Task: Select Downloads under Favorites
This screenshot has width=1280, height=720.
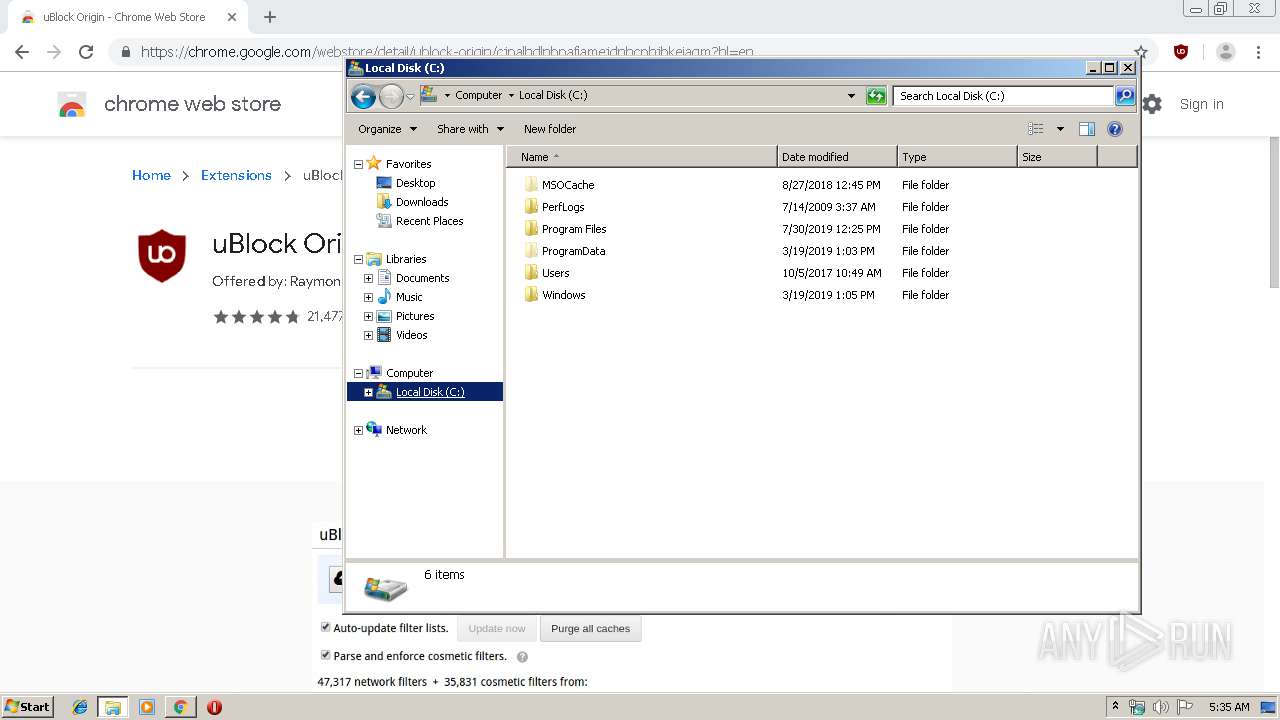Action: click(x=421, y=202)
